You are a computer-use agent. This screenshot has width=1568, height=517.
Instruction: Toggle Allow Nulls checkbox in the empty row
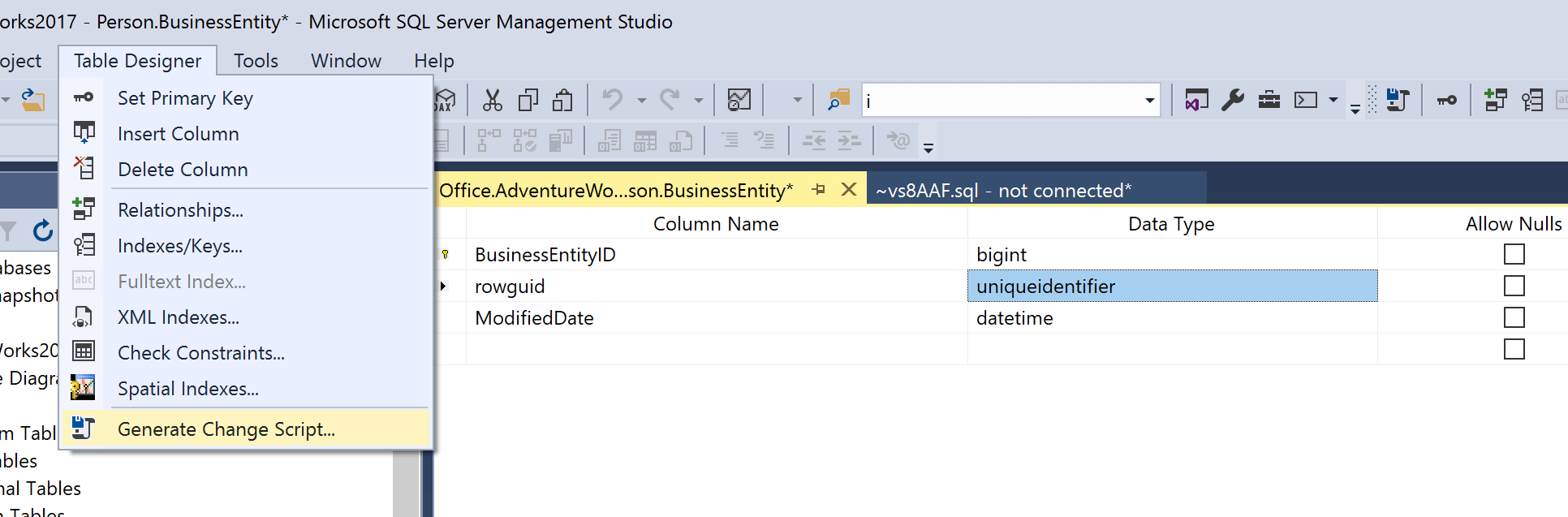pos(1514,349)
